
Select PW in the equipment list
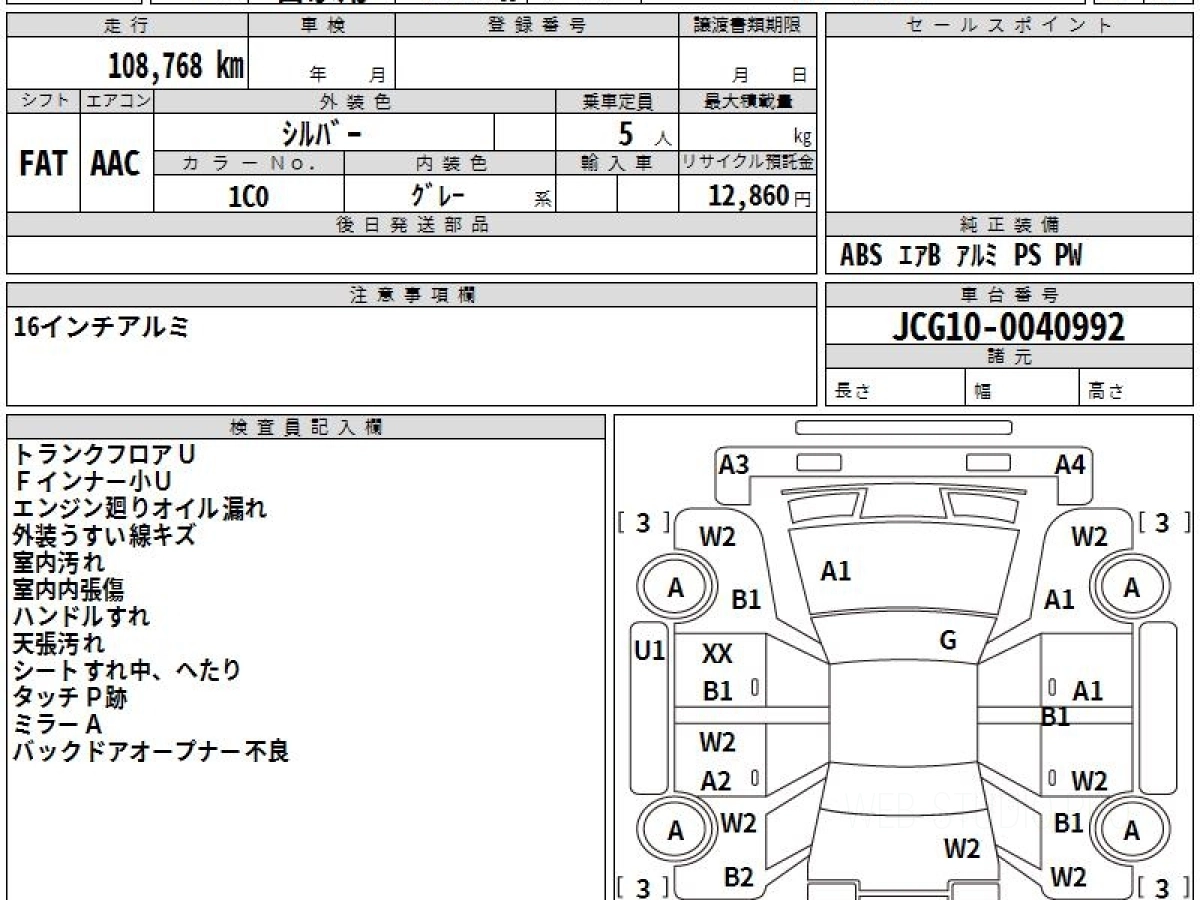1068,256
